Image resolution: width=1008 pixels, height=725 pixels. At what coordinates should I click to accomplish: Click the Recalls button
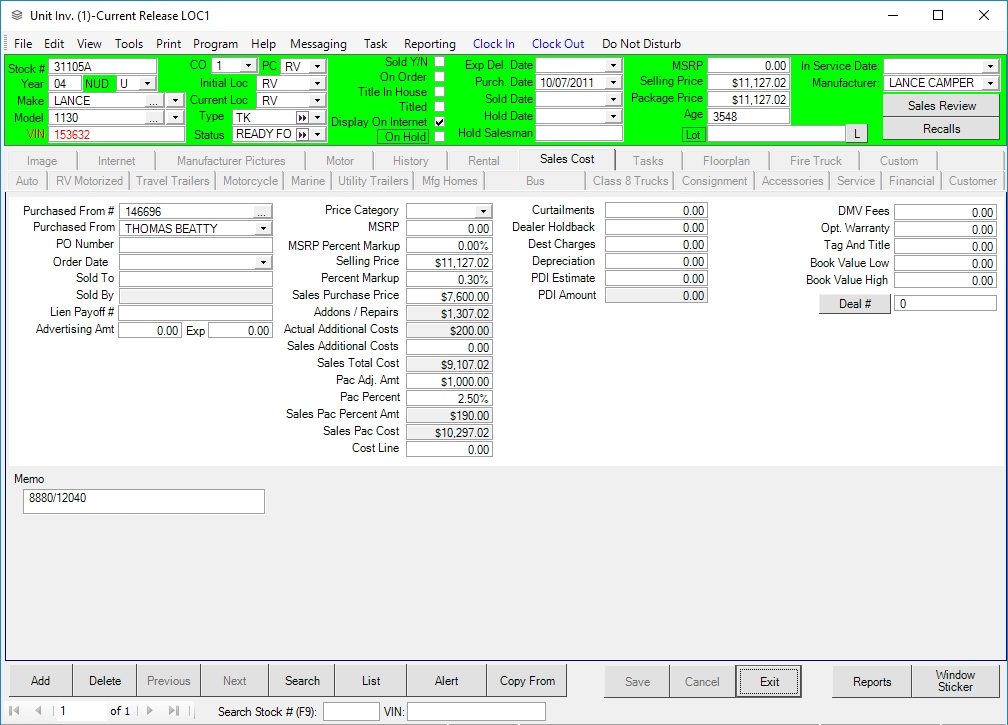coord(941,129)
